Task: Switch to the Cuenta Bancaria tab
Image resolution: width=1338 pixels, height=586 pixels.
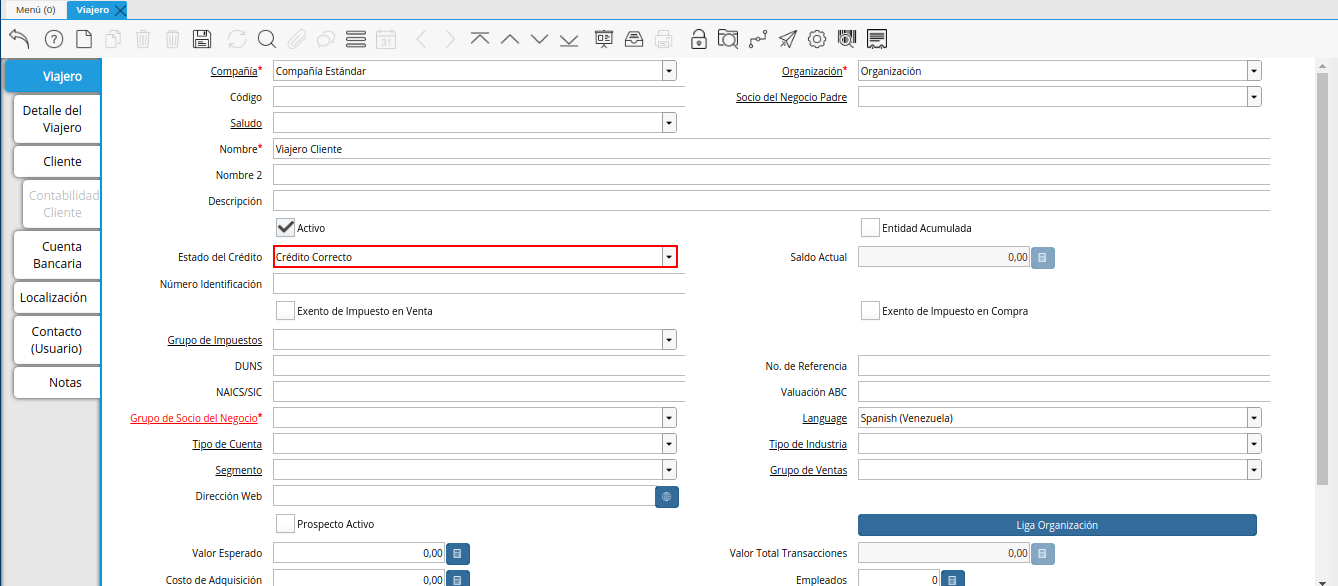Action: [x=57, y=255]
